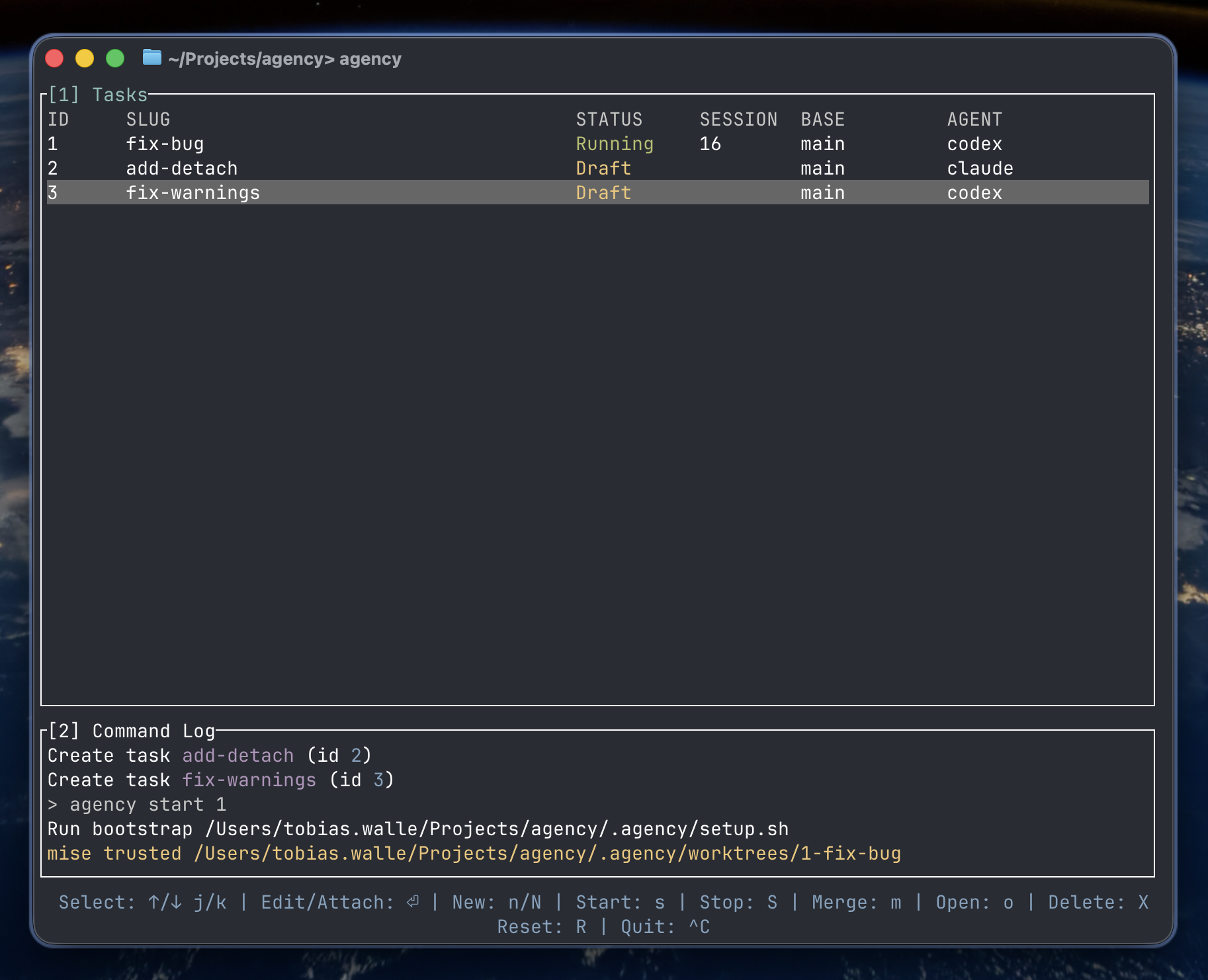
Task: Click the yellow minimize window button
Action: pos(85,59)
